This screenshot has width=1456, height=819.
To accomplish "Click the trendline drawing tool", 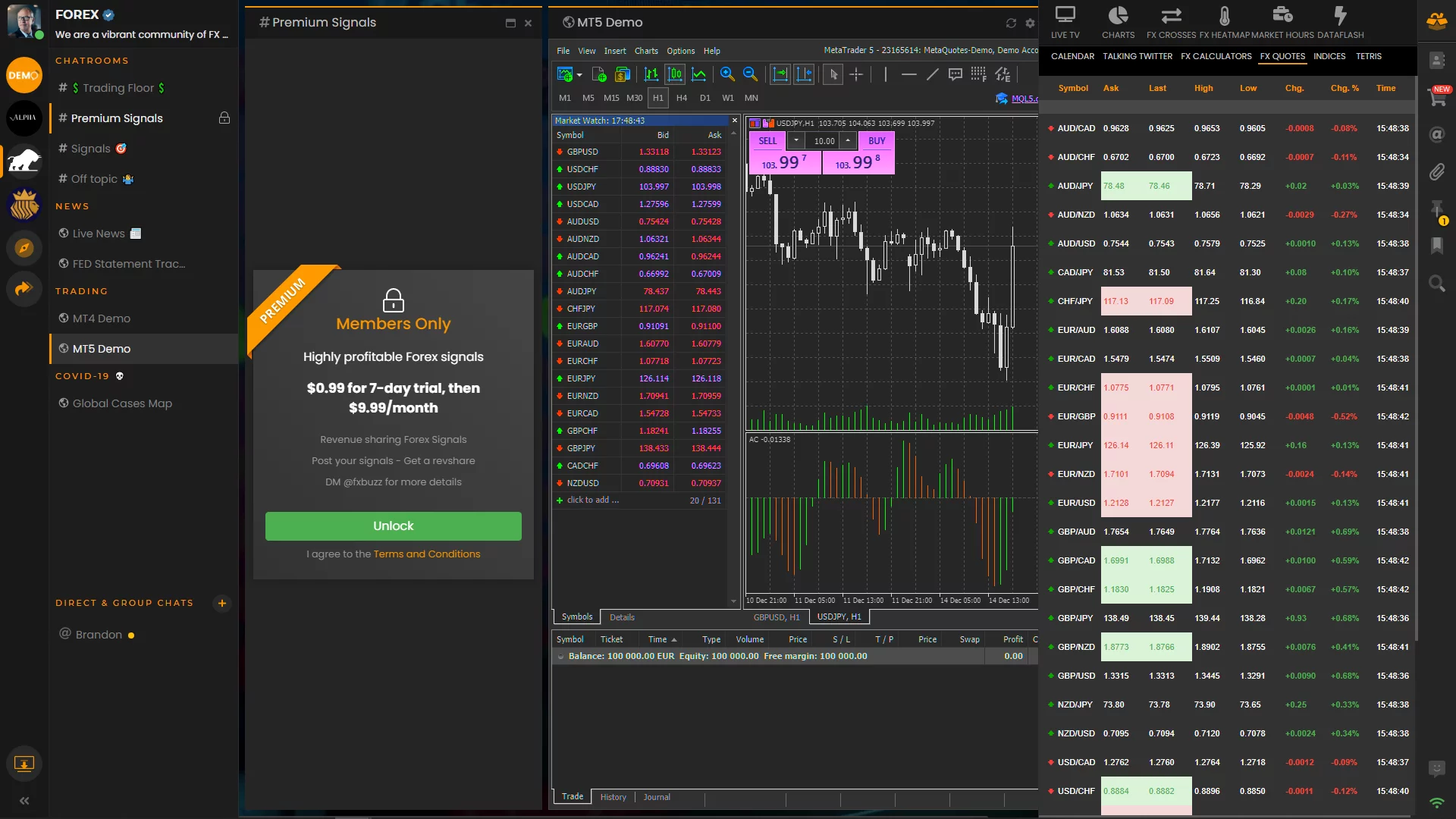I will coord(933,74).
